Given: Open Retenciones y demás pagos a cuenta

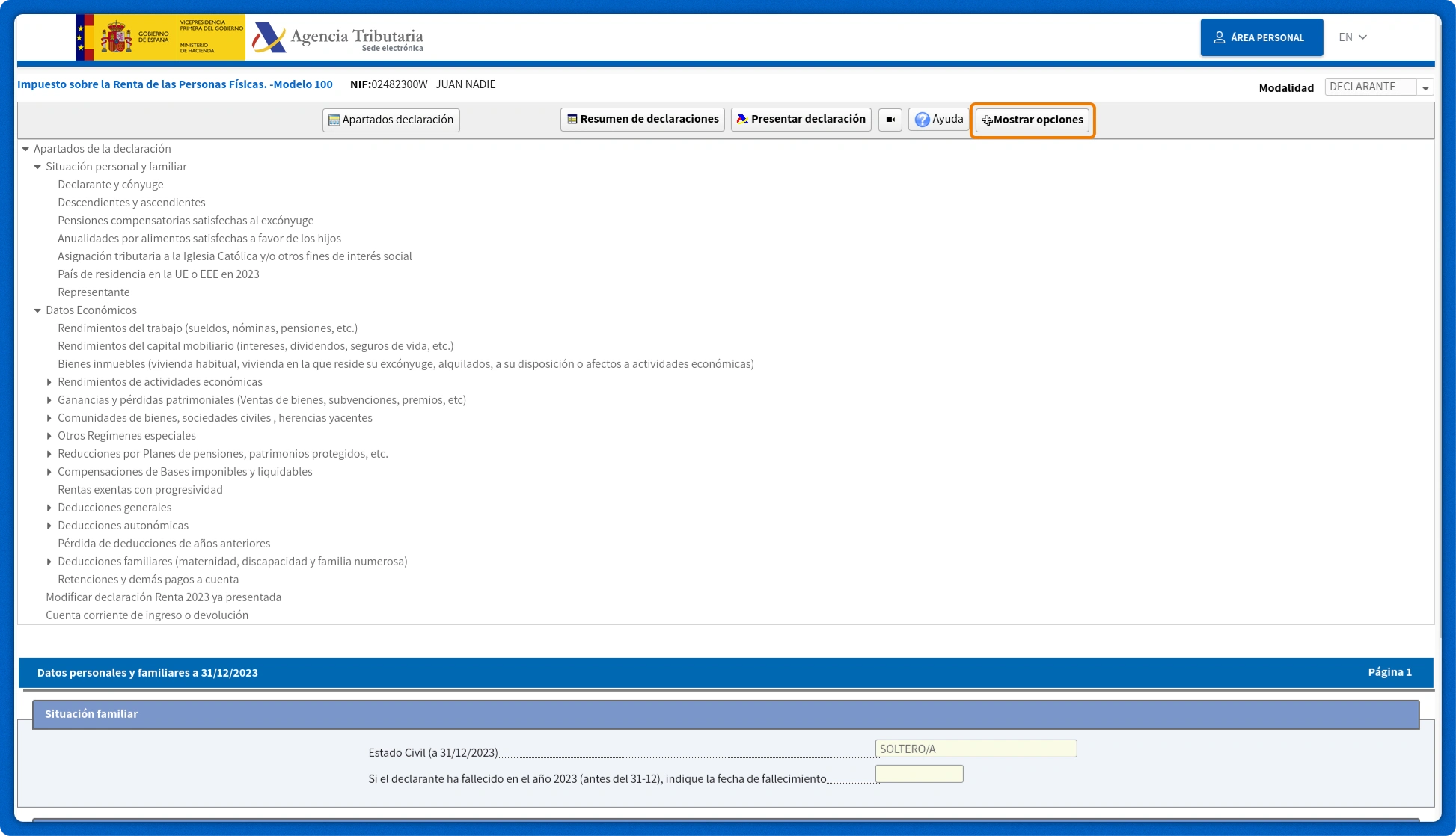Looking at the screenshot, I should 148,580.
